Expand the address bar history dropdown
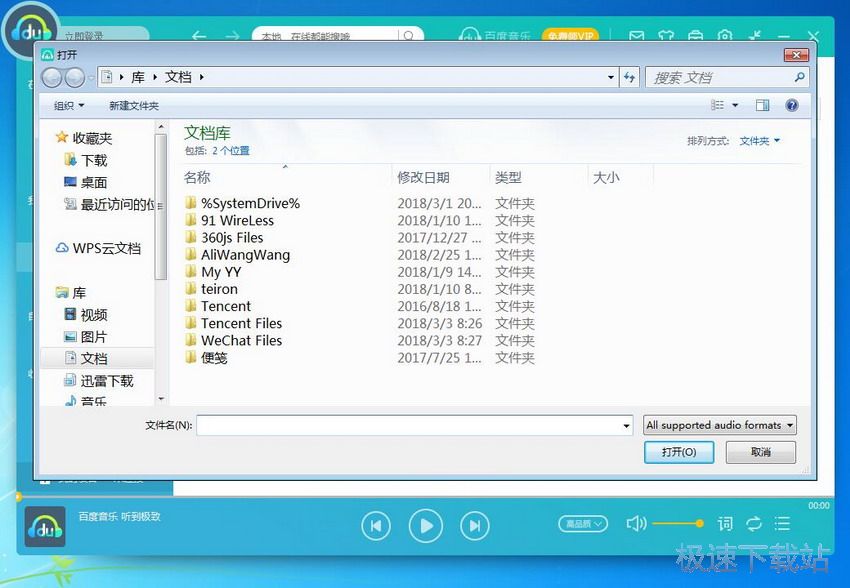Viewport: 850px width, 588px height. [611, 77]
